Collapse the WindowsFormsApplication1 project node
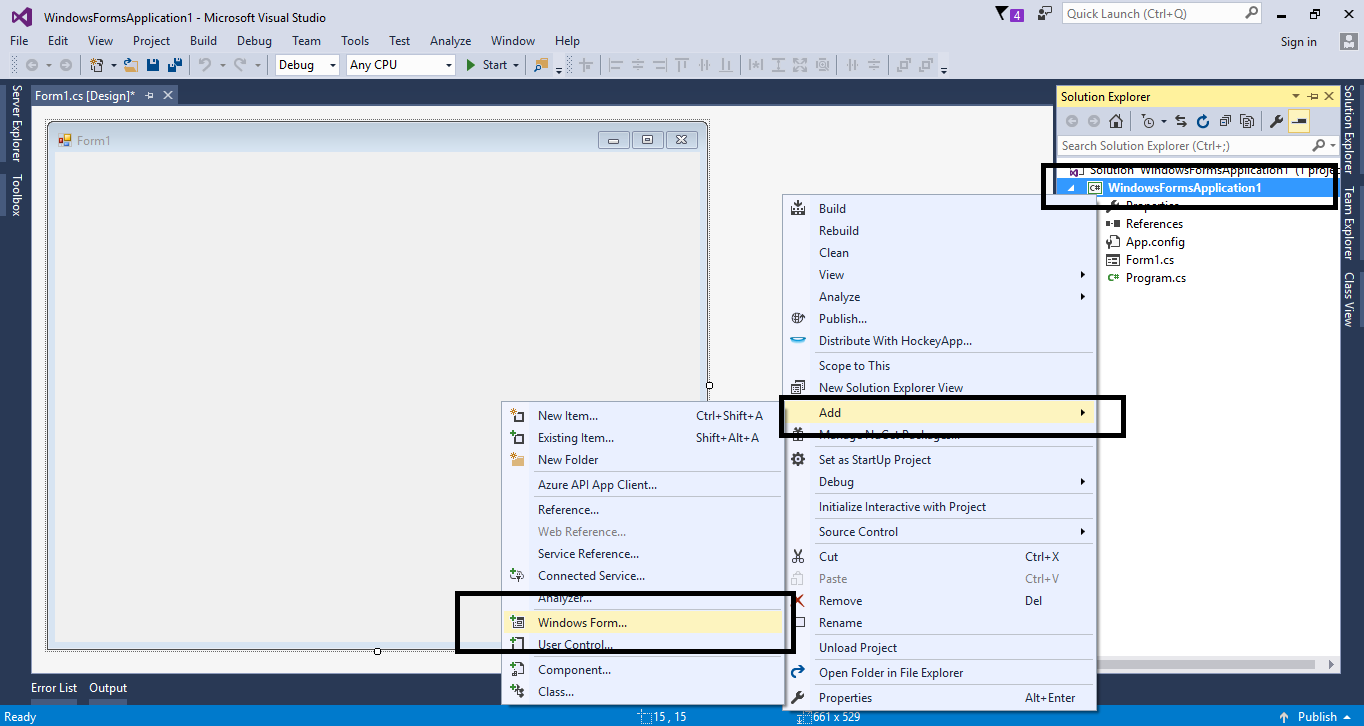Image resolution: width=1364 pixels, height=726 pixels. coord(1073,188)
